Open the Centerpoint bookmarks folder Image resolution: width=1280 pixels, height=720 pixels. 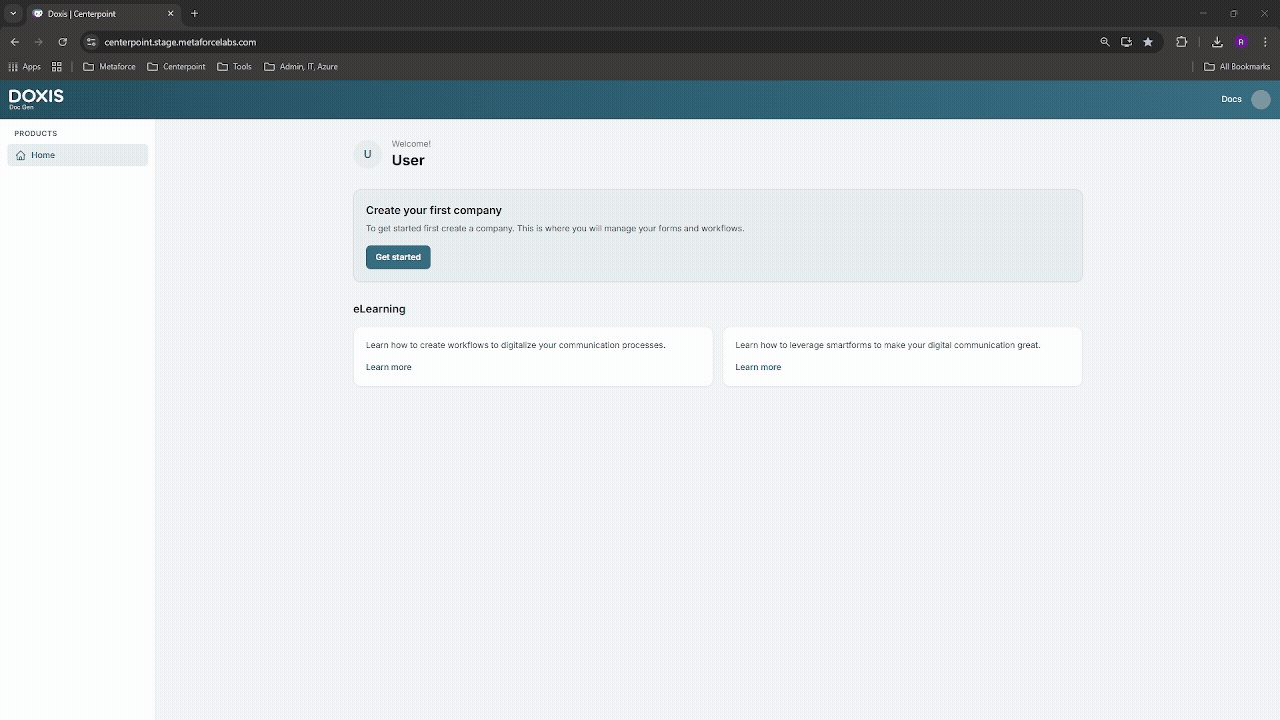(176, 67)
